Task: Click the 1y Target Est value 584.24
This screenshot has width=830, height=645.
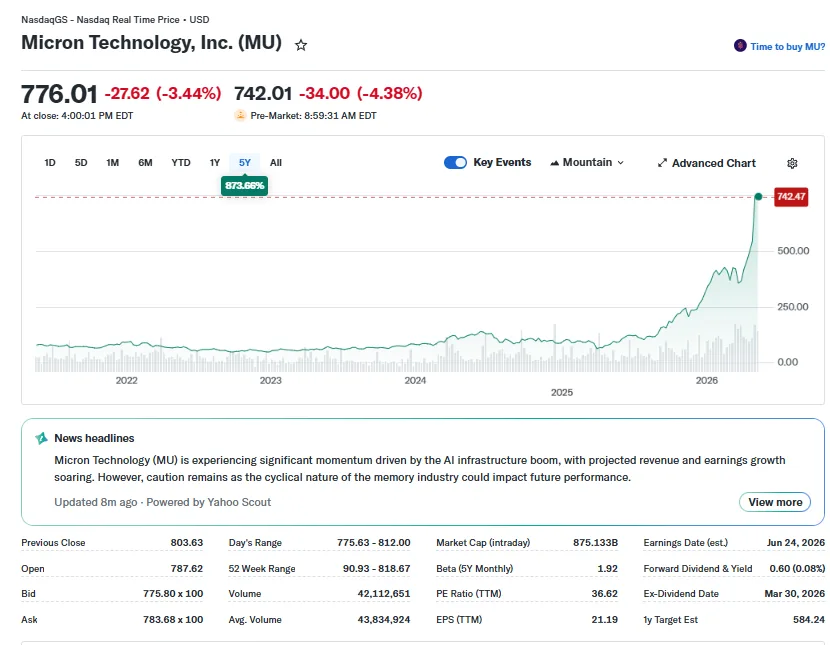Action: point(809,620)
